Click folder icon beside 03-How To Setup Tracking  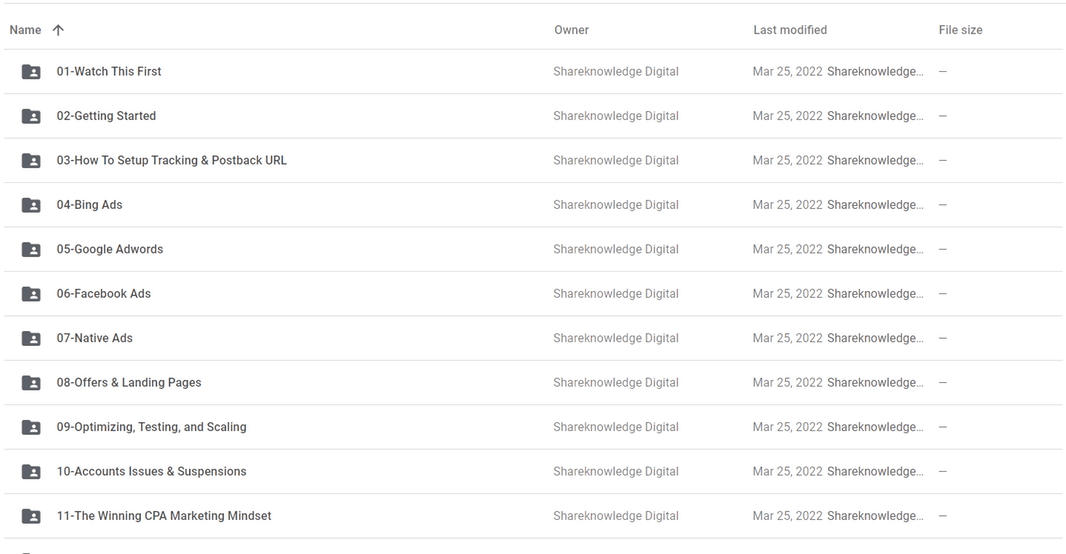(31, 160)
